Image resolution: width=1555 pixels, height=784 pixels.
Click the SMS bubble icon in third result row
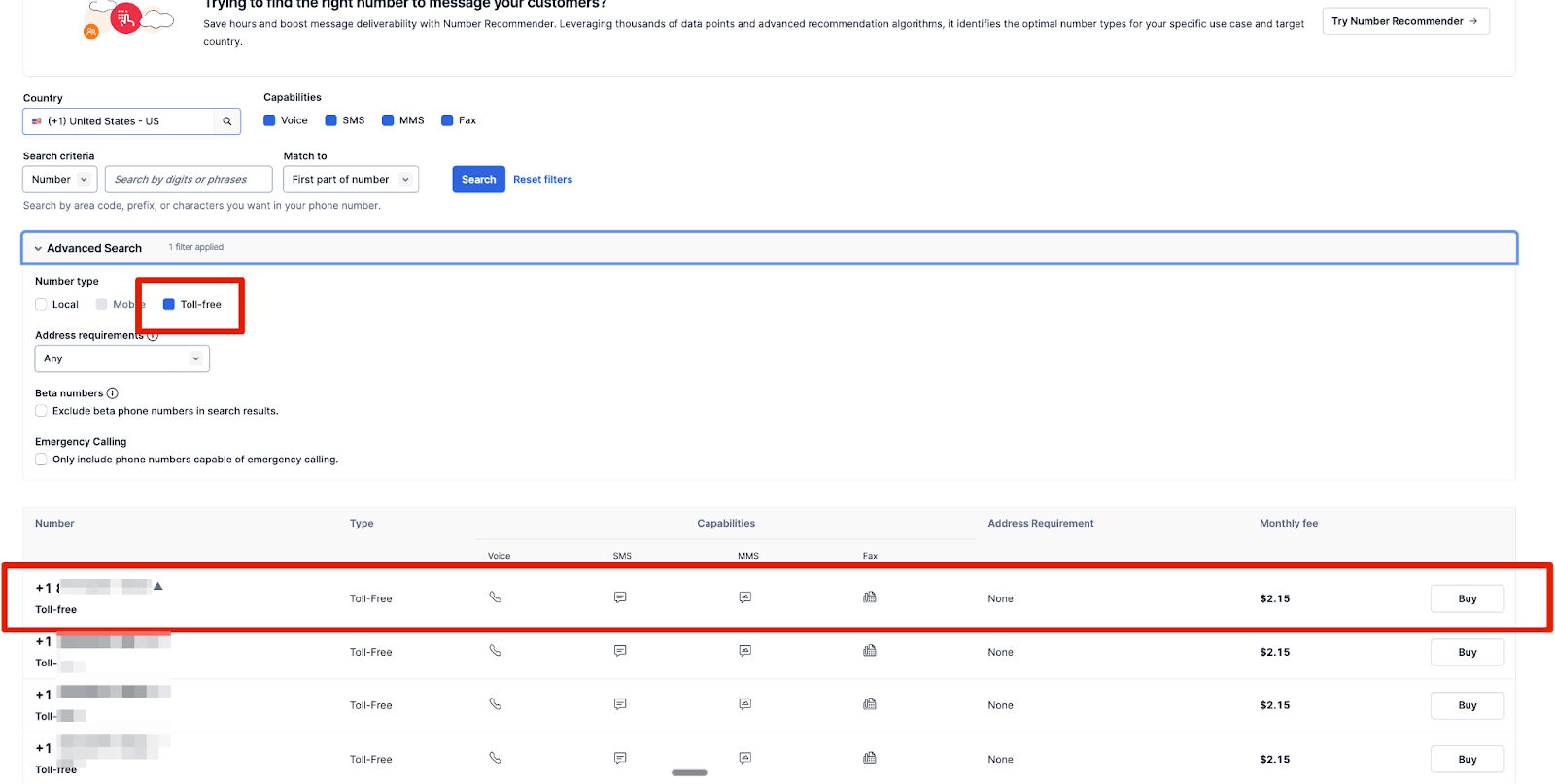click(620, 704)
